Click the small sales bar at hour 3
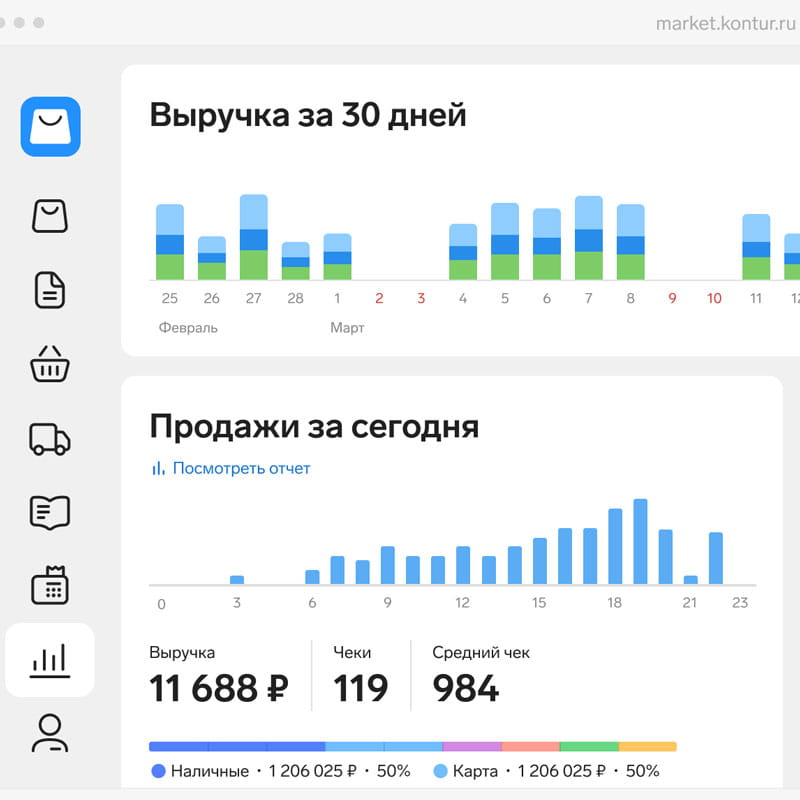This screenshot has height=800, width=800. [x=237, y=579]
